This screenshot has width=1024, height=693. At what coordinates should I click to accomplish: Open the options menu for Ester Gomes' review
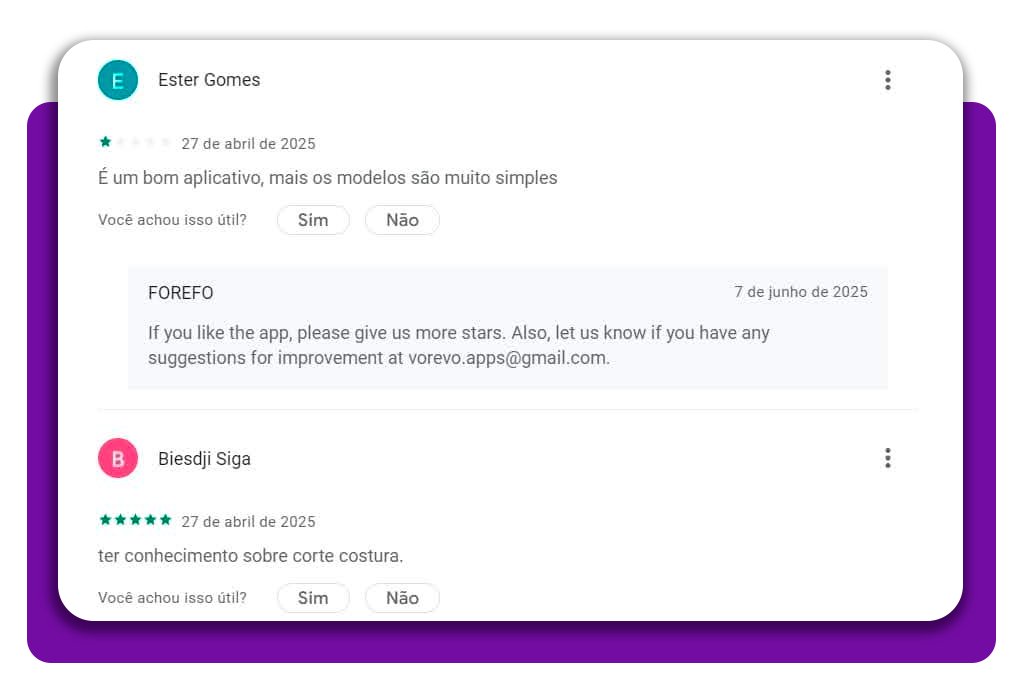pyautogui.click(x=887, y=80)
